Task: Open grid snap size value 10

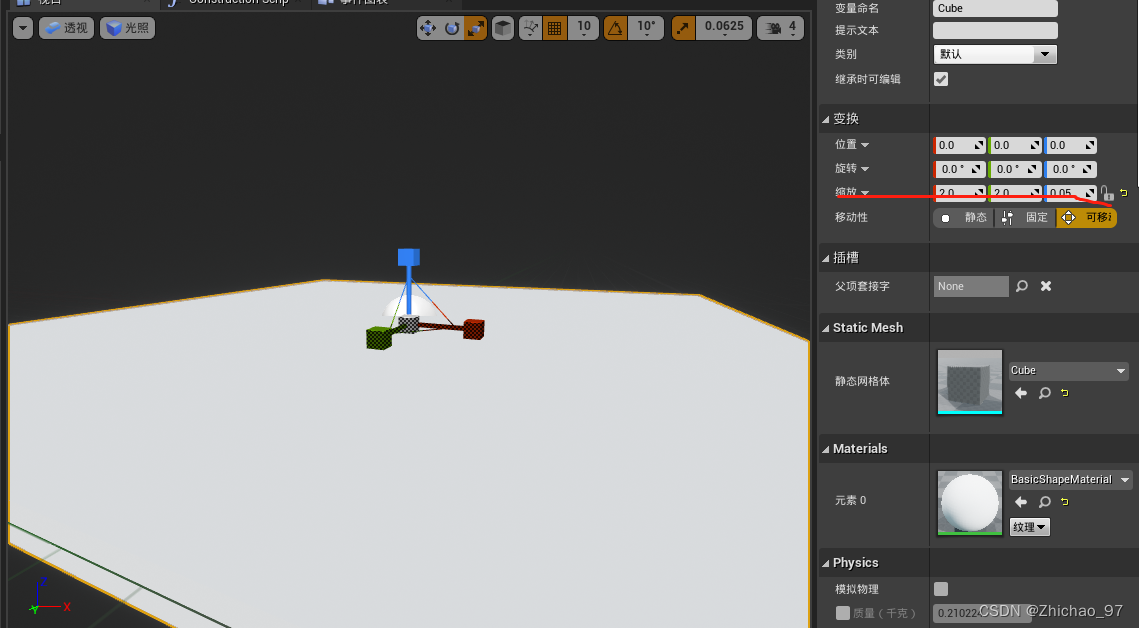Action: (584, 28)
